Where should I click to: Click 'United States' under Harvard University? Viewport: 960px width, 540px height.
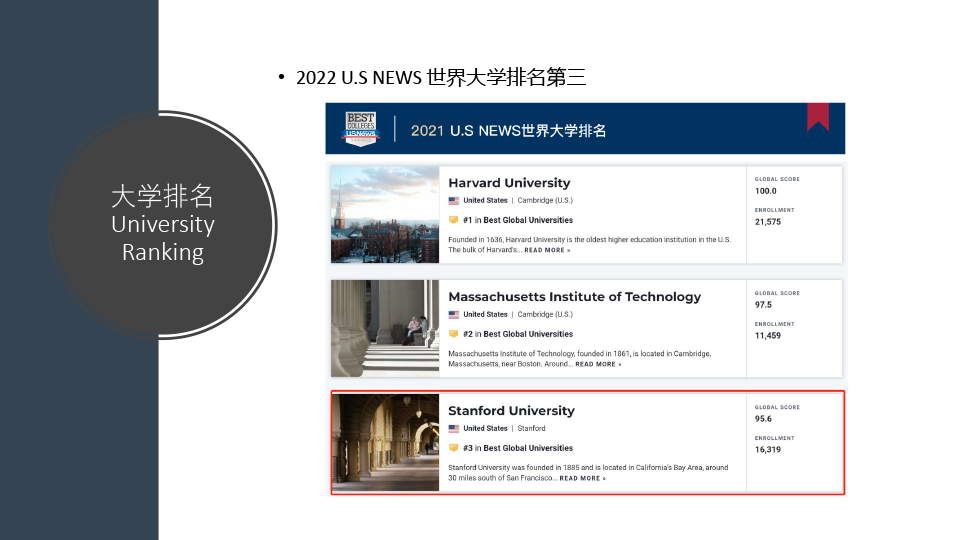(485, 200)
